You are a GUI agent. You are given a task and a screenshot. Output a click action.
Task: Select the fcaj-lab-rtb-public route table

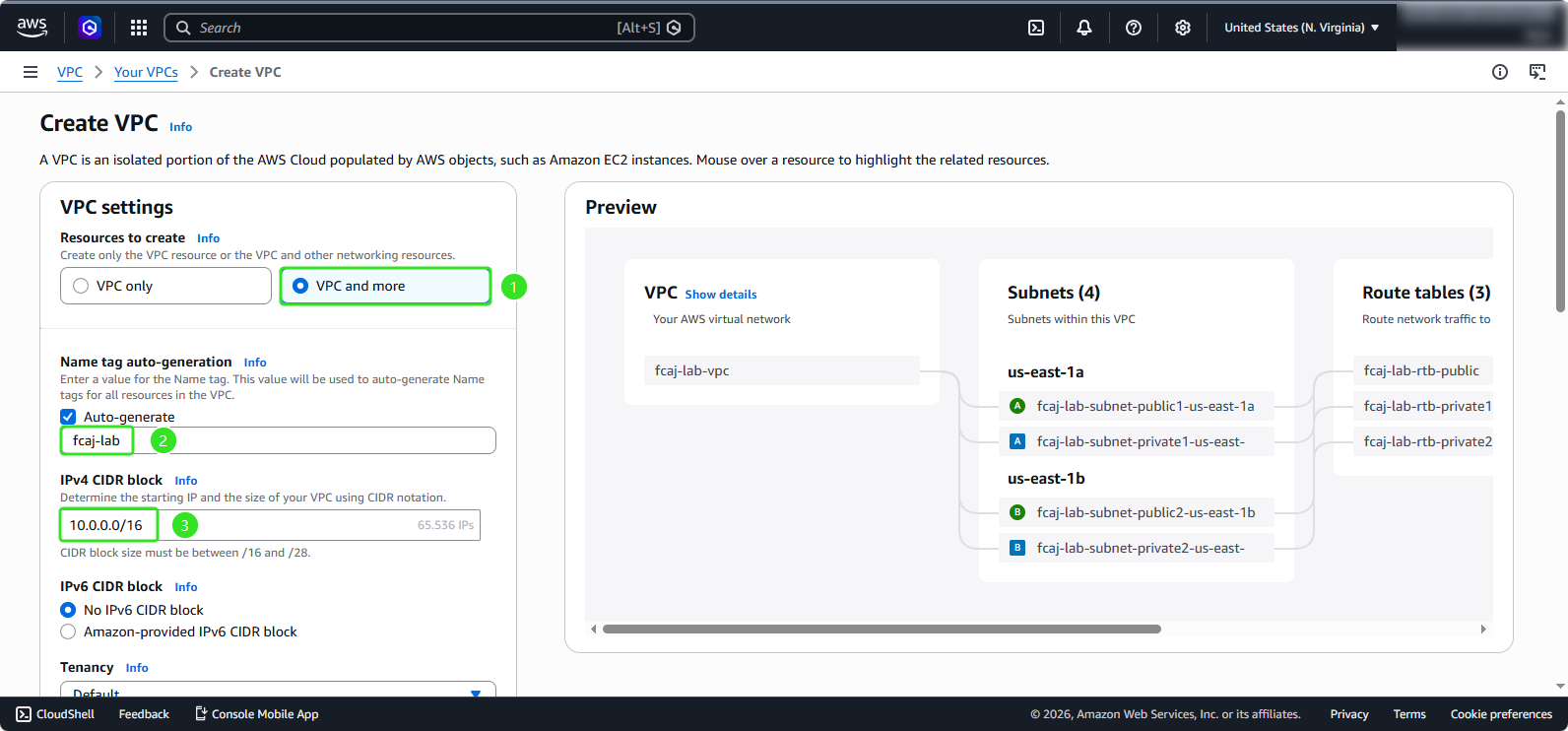tap(1423, 370)
